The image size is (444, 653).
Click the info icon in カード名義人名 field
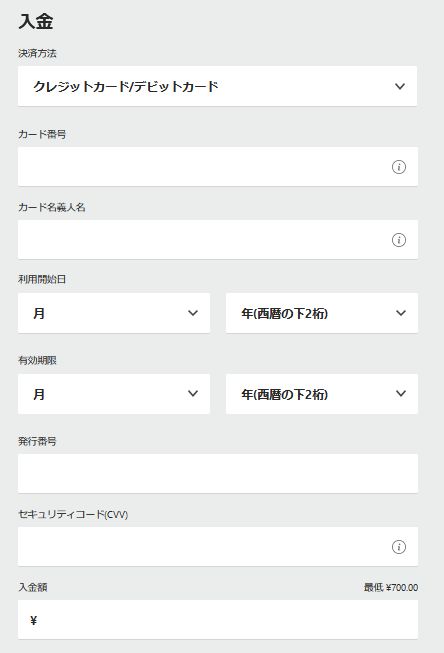click(399, 240)
